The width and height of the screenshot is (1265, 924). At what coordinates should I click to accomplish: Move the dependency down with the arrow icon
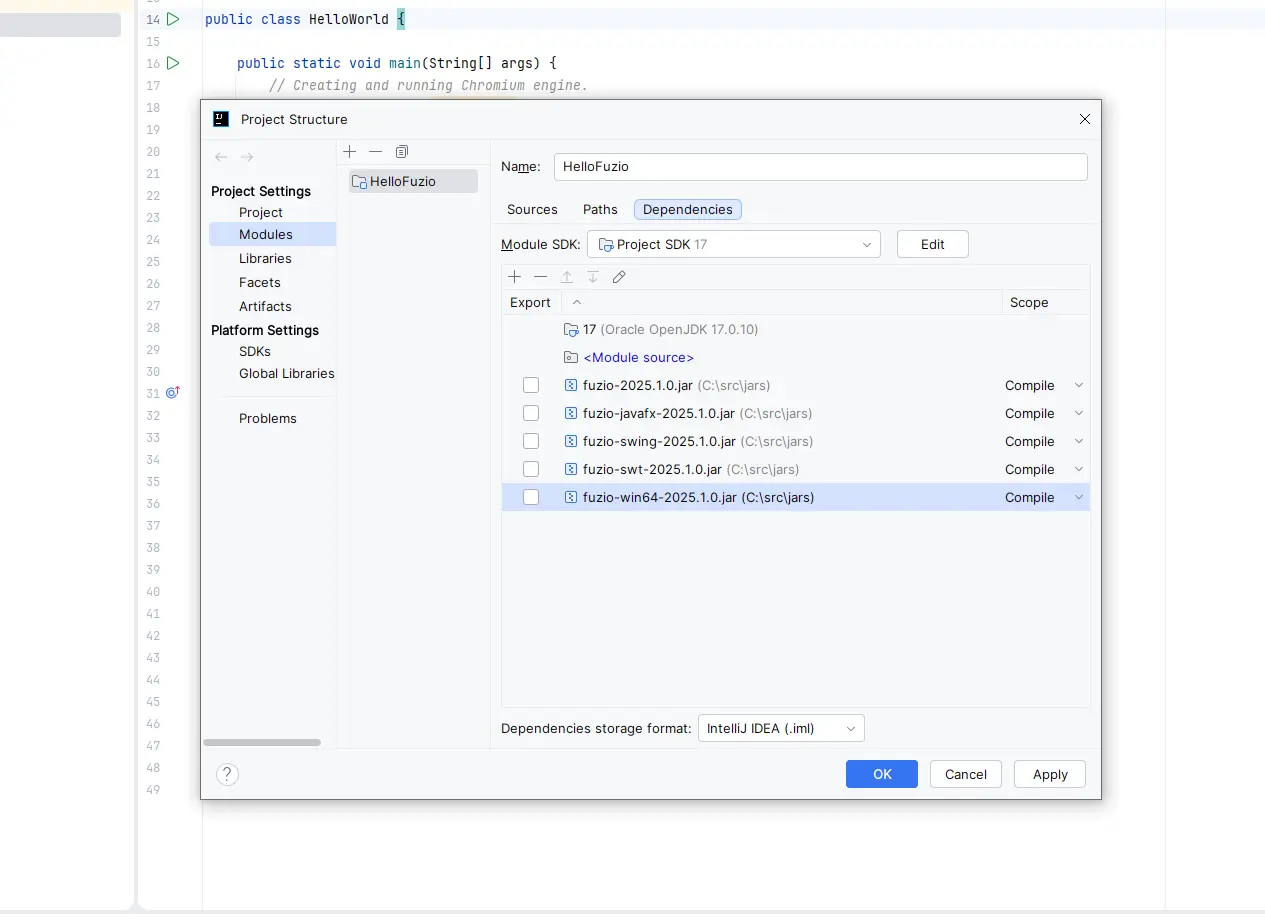593,277
